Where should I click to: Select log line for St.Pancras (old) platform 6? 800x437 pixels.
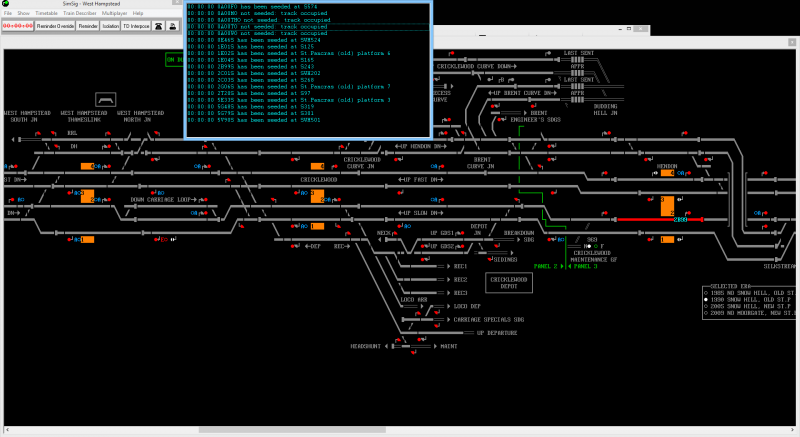tap(289, 53)
